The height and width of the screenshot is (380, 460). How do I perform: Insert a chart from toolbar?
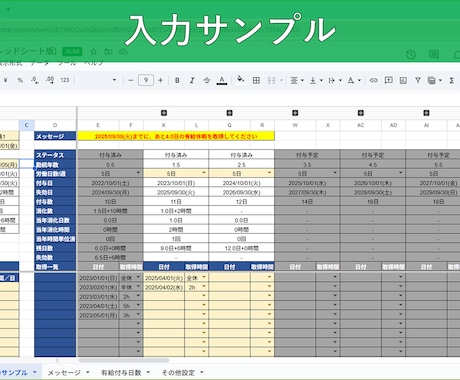(403, 80)
